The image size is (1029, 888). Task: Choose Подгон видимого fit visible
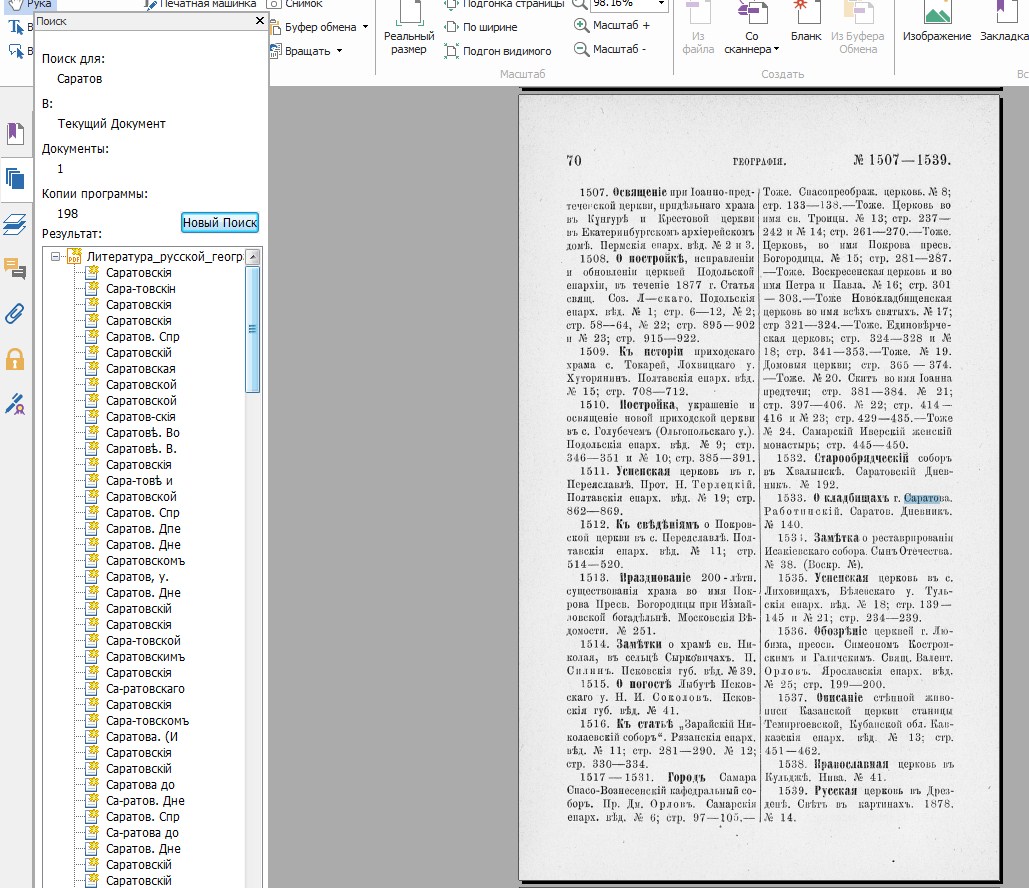(x=498, y=51)
